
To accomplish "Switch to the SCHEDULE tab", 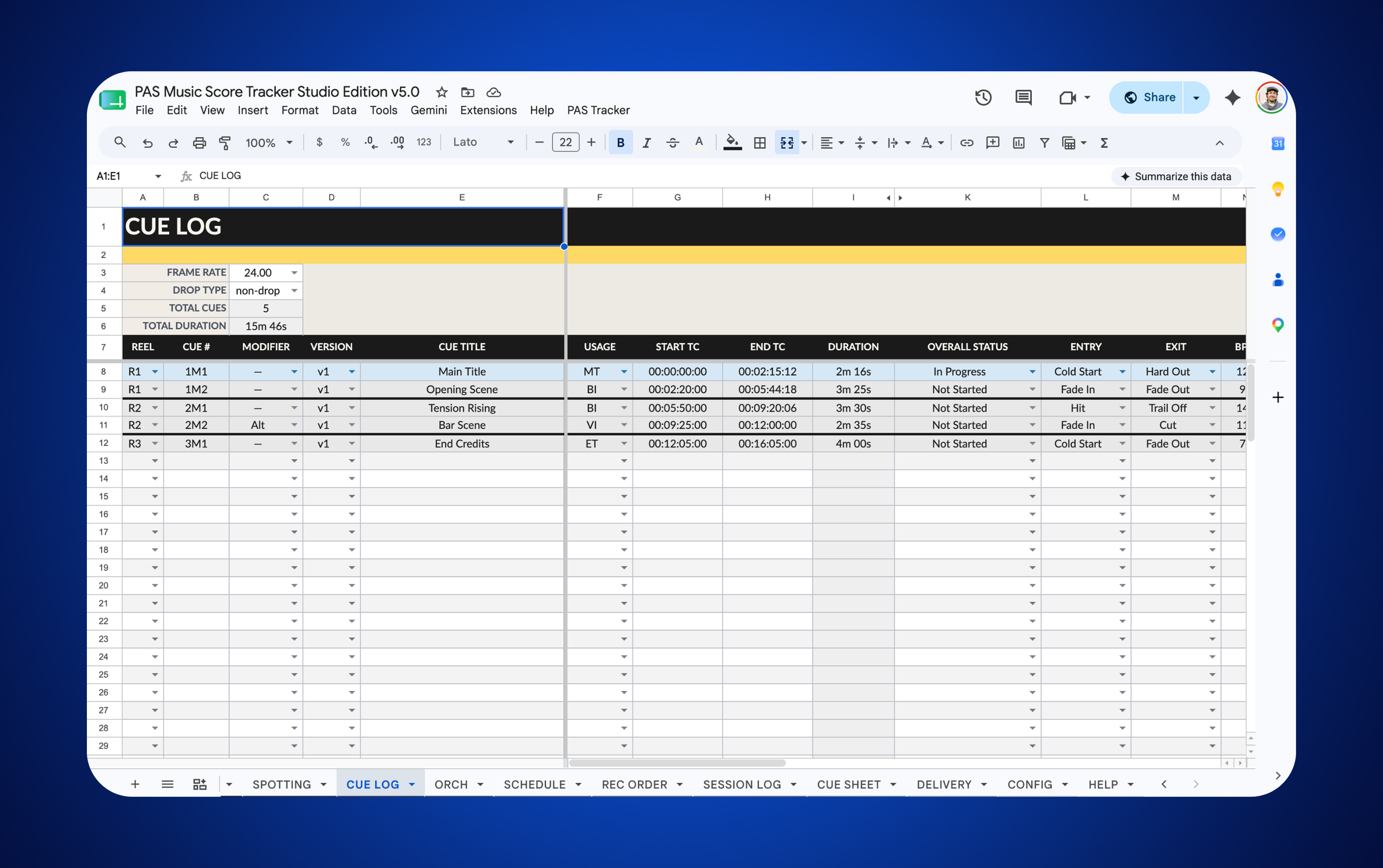I will pyautogui.click(x=534, y=784).
